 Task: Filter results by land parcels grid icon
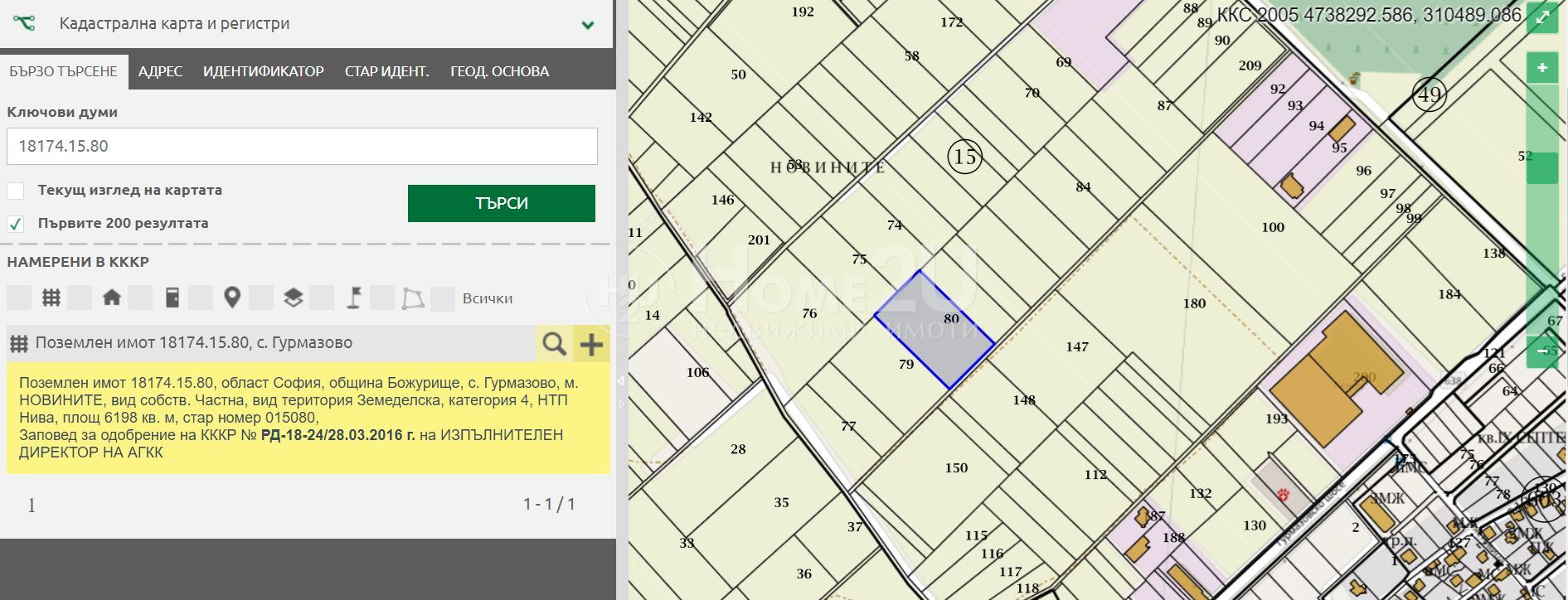(51, 298)
